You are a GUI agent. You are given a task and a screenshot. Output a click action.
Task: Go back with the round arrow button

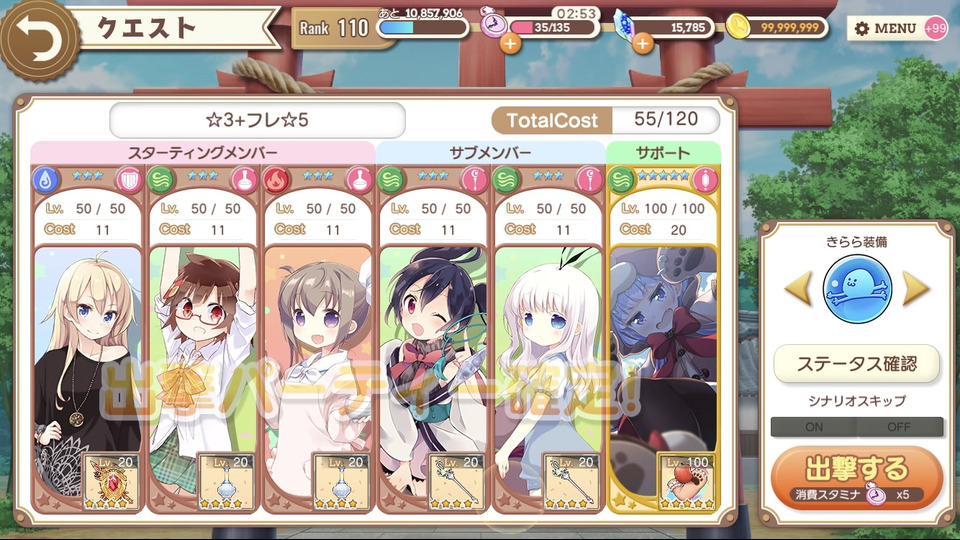point(39,40)
